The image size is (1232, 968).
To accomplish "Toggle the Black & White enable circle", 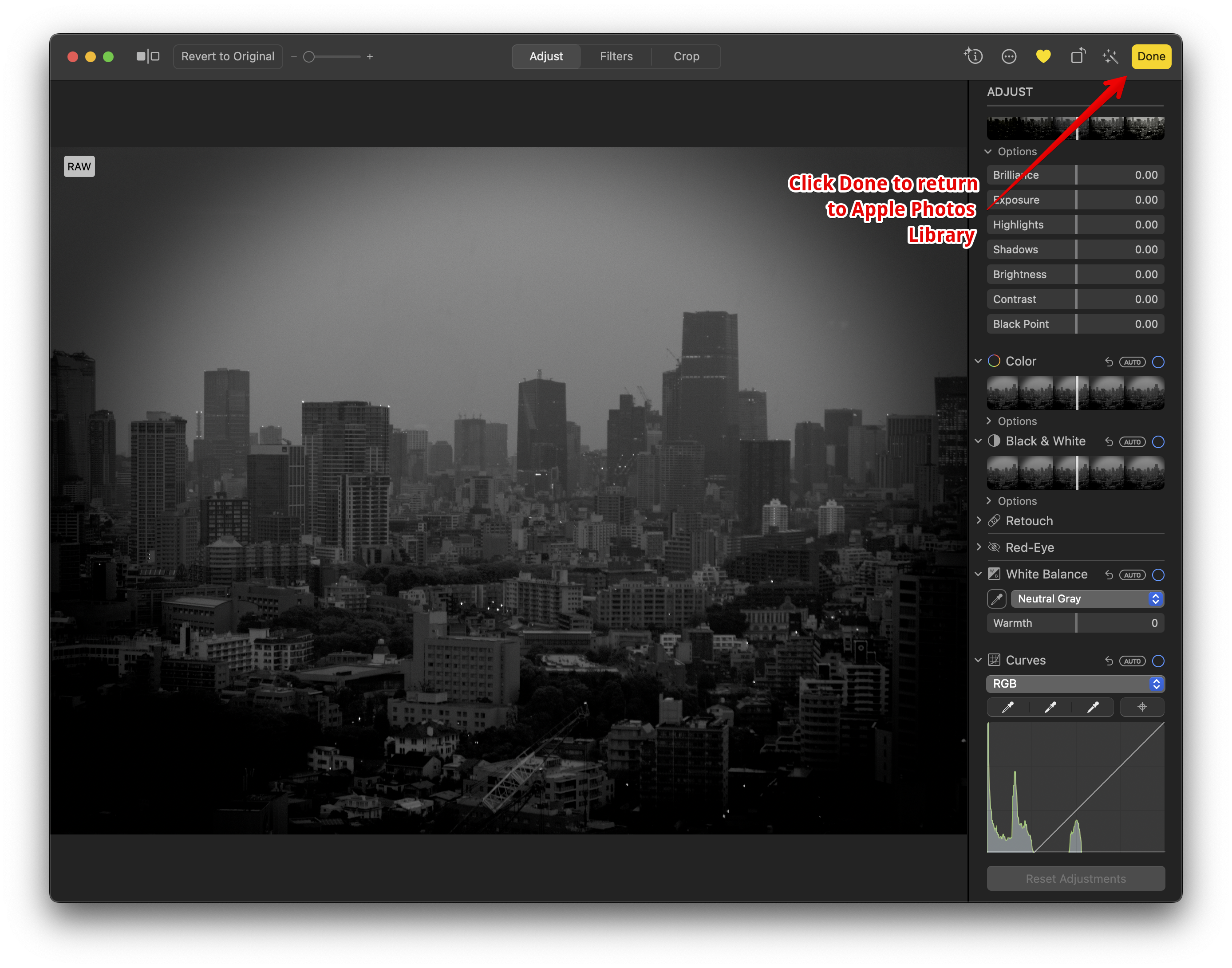I will [1158, 442].
